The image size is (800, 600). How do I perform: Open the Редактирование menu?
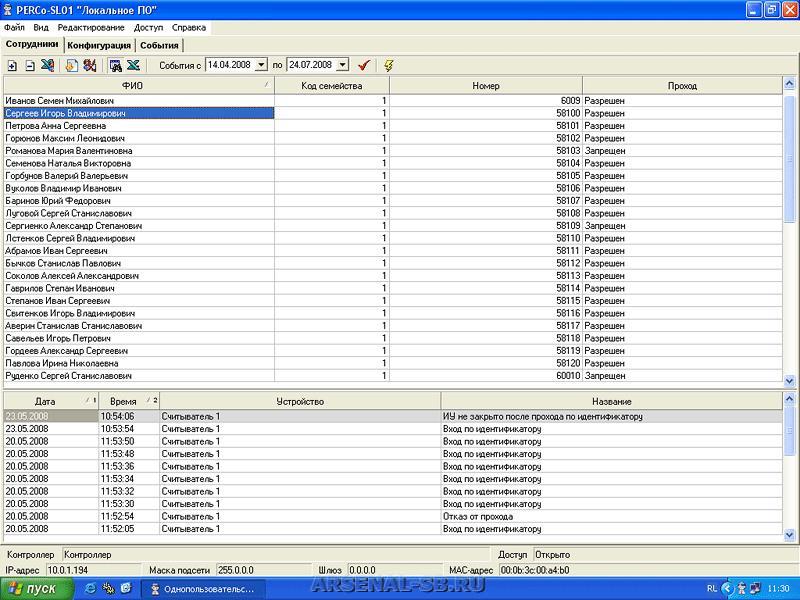[x=91, y=28]
